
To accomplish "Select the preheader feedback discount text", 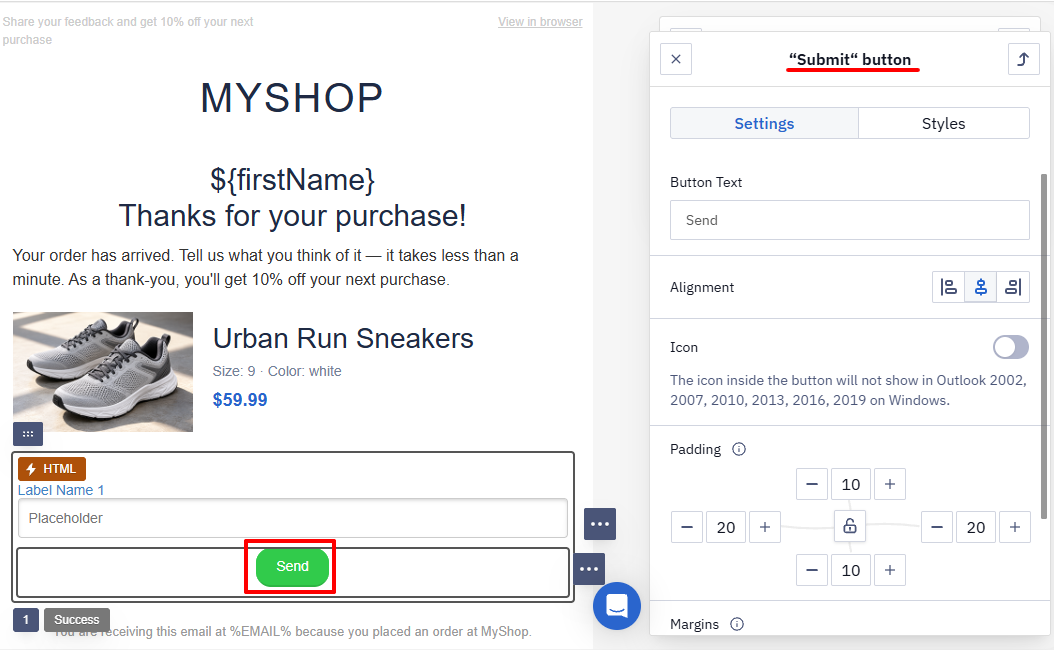I will (128, 30).
